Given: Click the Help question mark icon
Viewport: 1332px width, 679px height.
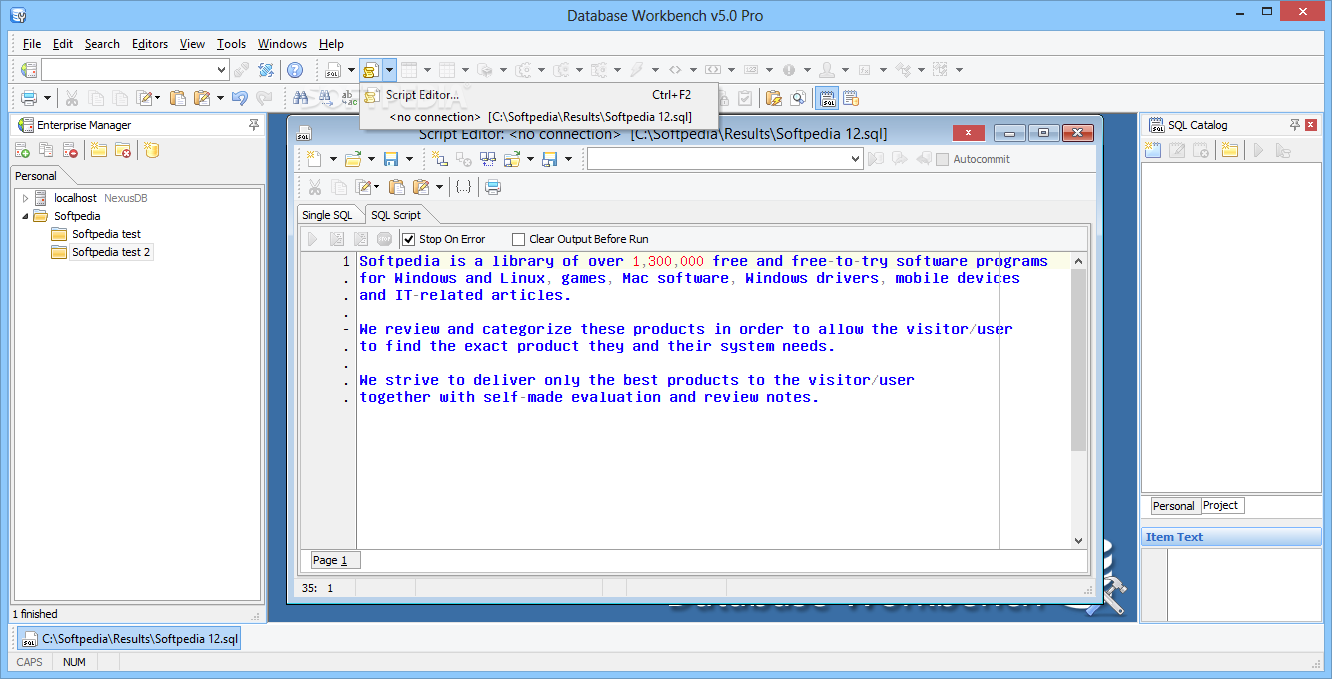Looking at the screenshot, I should pyautogui.click(x=295, y=70).
